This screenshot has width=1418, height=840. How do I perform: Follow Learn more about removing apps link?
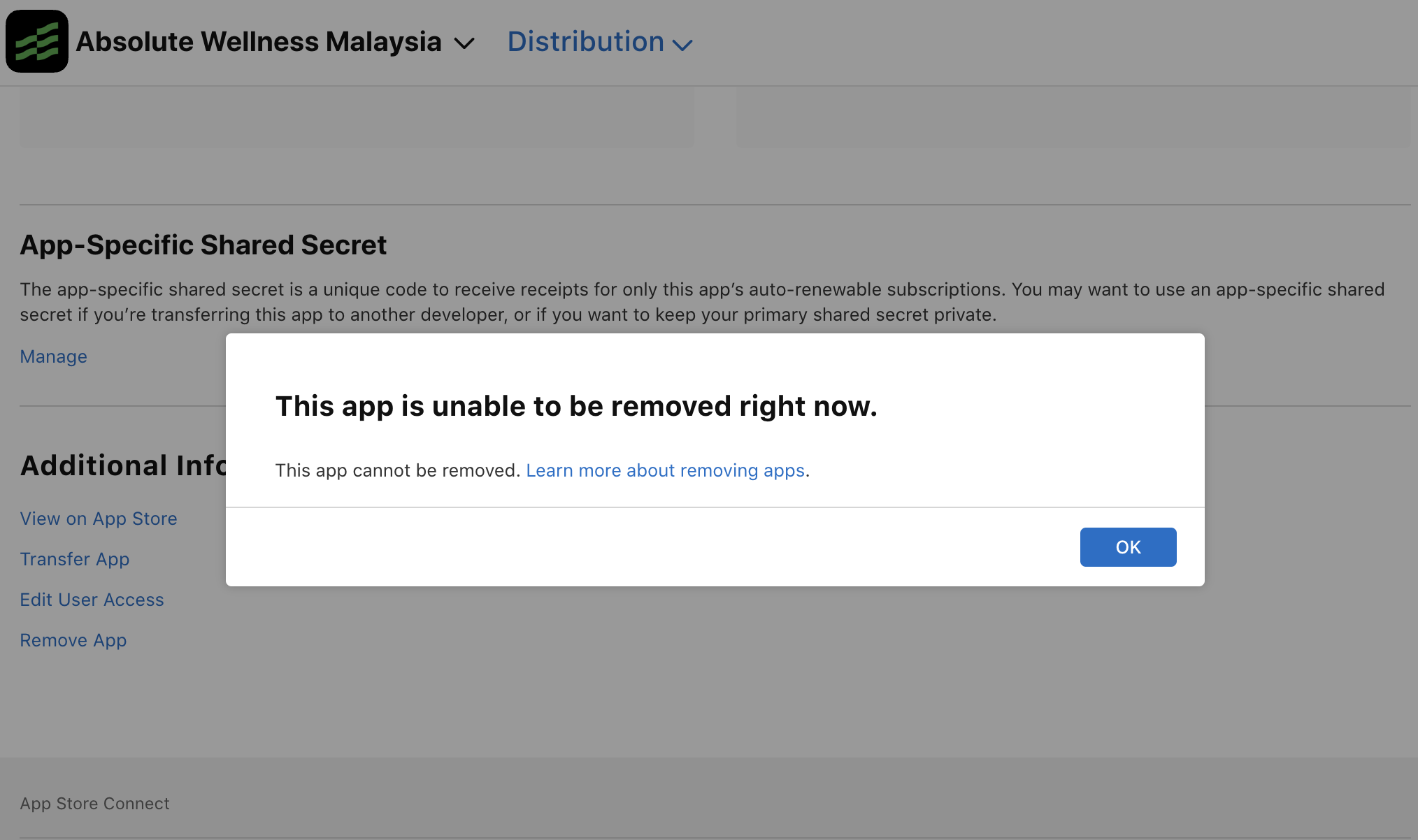[665, 470]
